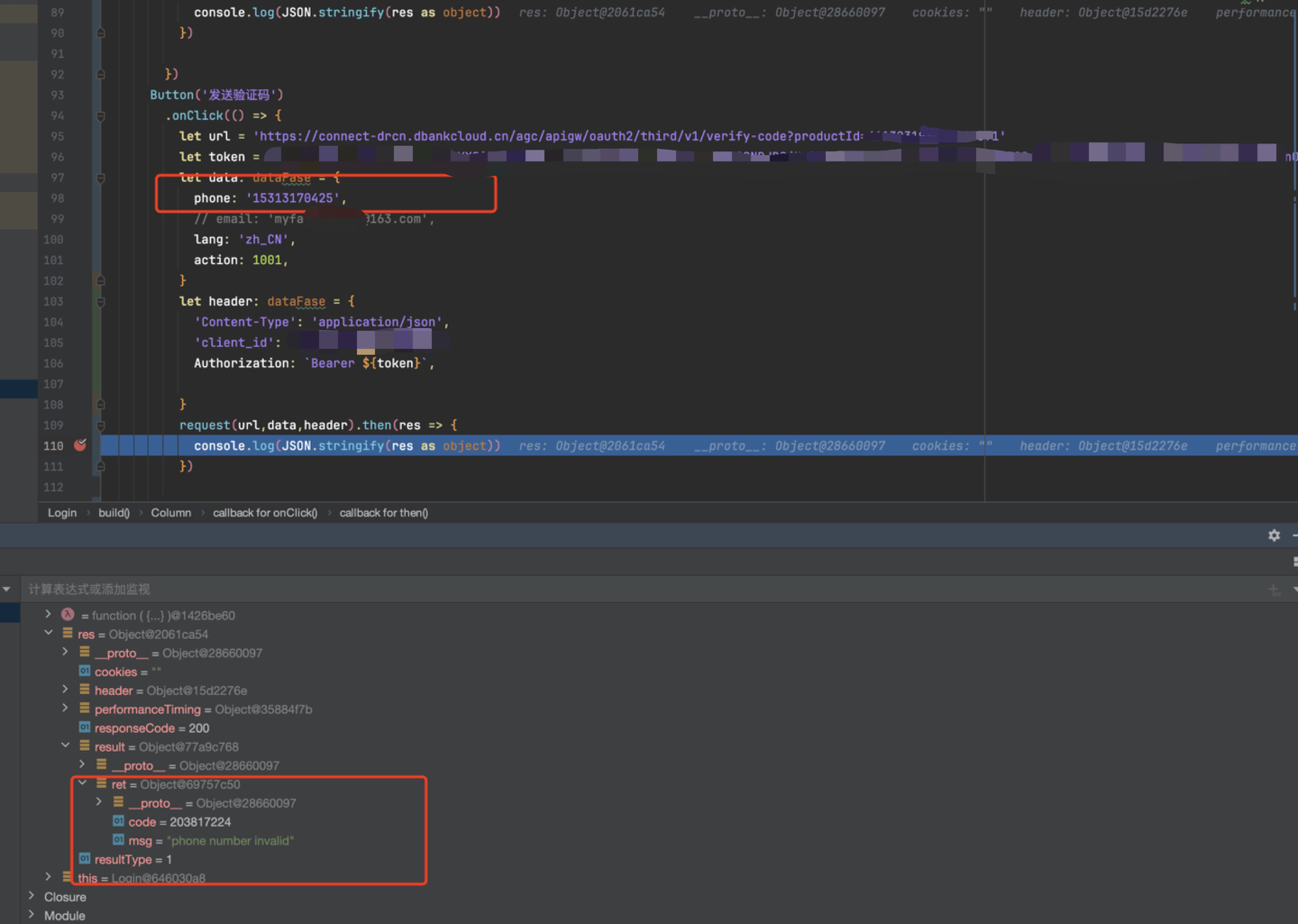The width and height of the screenshot is (1298, 924).
Task: Click action value 1001
Action: click(x=267, y=261)
